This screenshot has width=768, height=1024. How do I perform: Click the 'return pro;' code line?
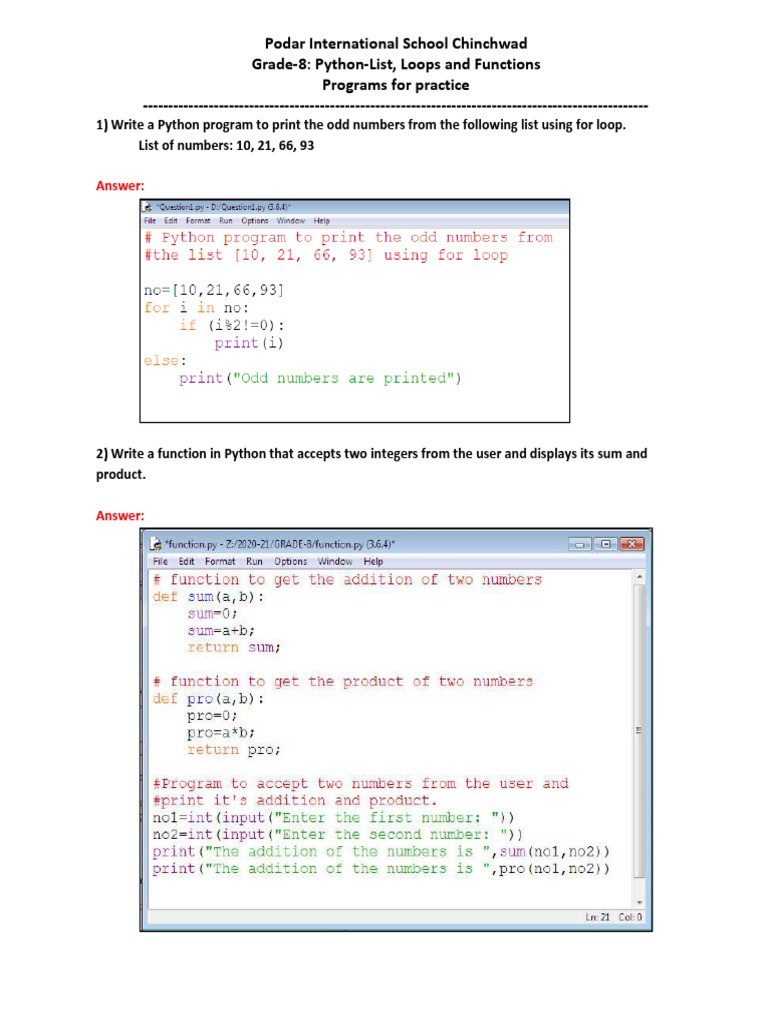pyautogui.click(x=234, y=750)
